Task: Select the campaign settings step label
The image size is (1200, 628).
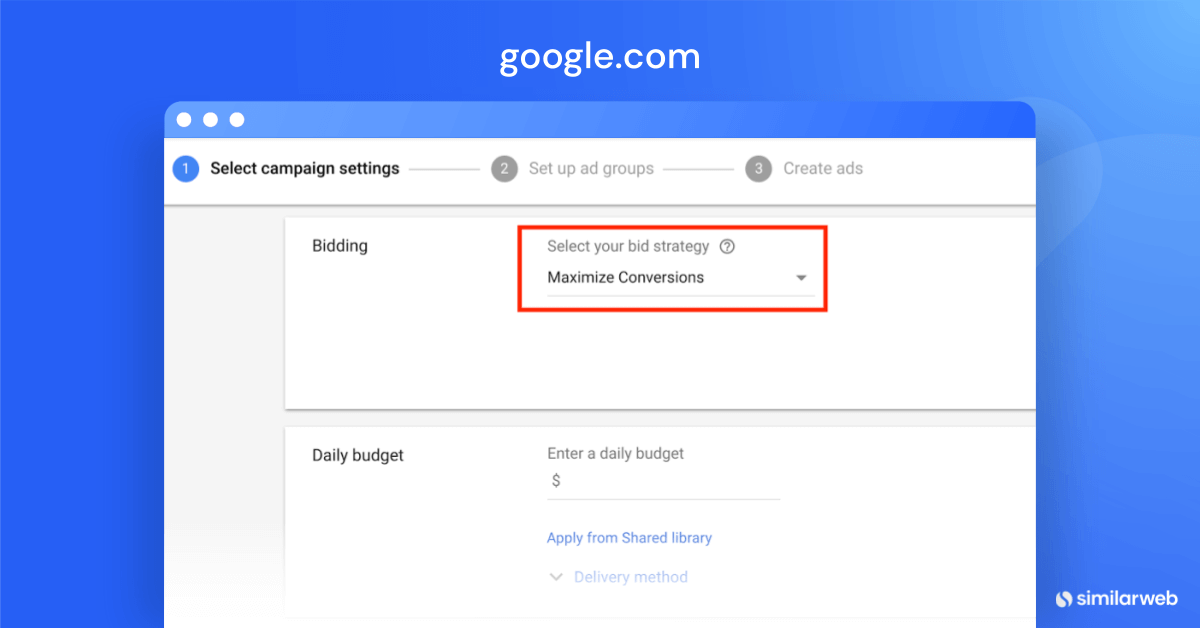Action: 304,168
